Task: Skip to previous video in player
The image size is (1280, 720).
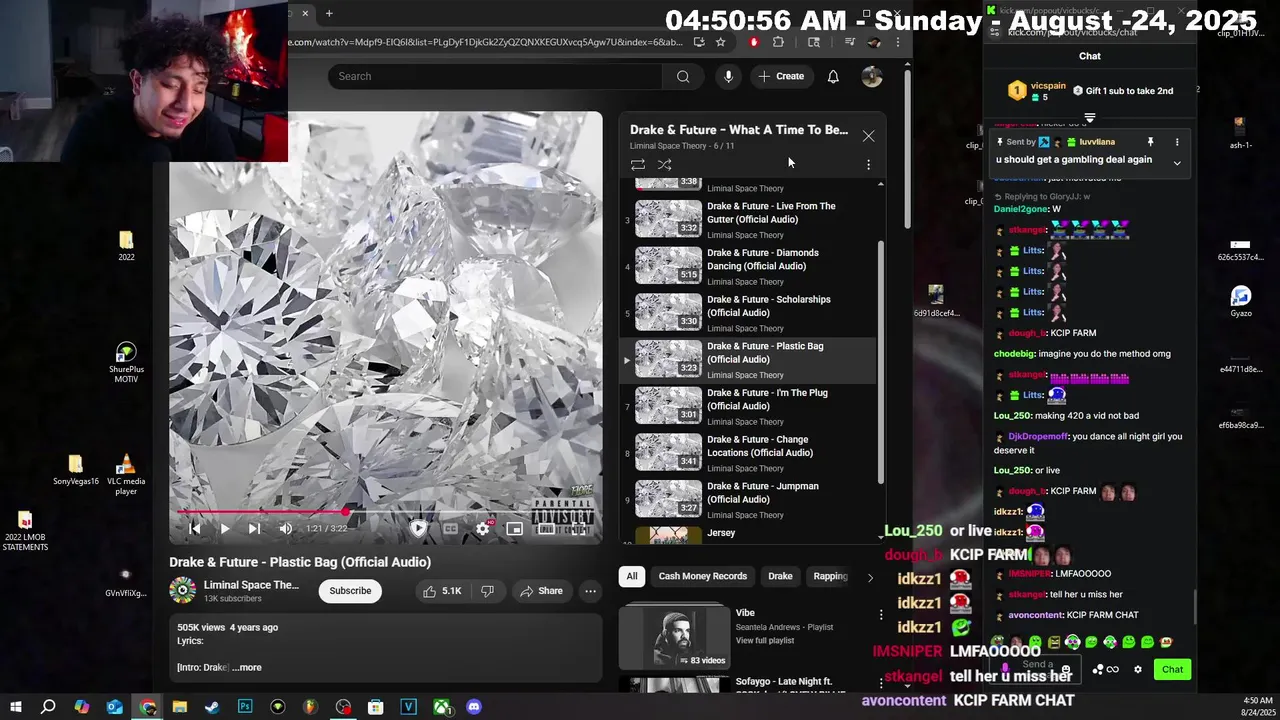Action: [195, 528]
